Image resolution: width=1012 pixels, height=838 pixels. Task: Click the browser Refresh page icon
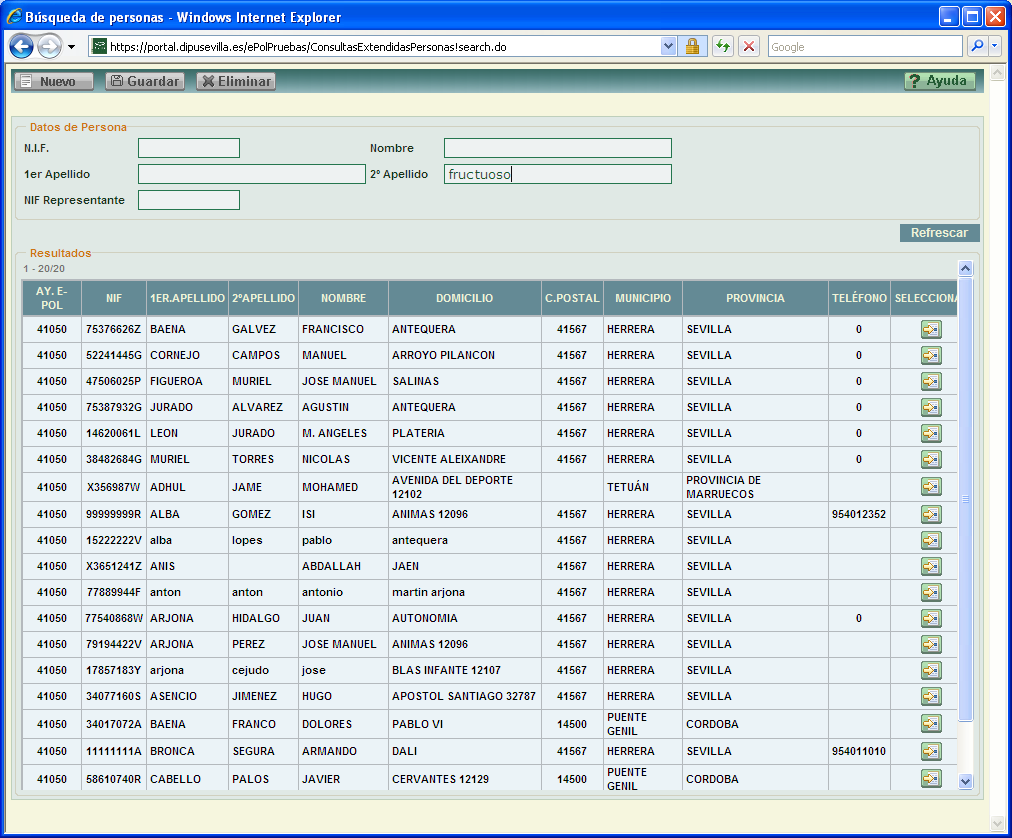(x=722, y=47)
